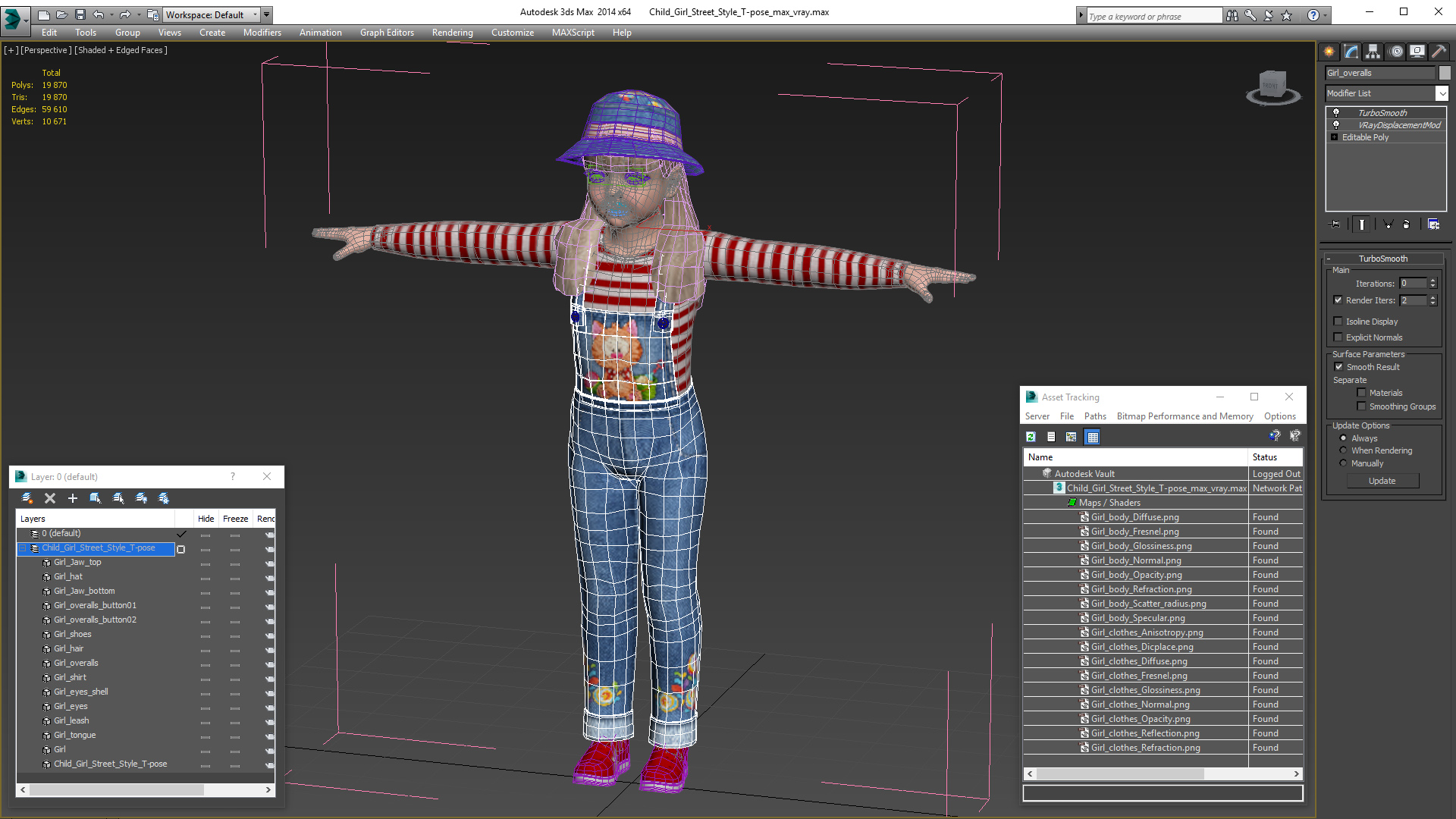This screenshot has width=1456, height=819.
Task: Open the Motion command panel tab
Action: [x=1396, y=52]
